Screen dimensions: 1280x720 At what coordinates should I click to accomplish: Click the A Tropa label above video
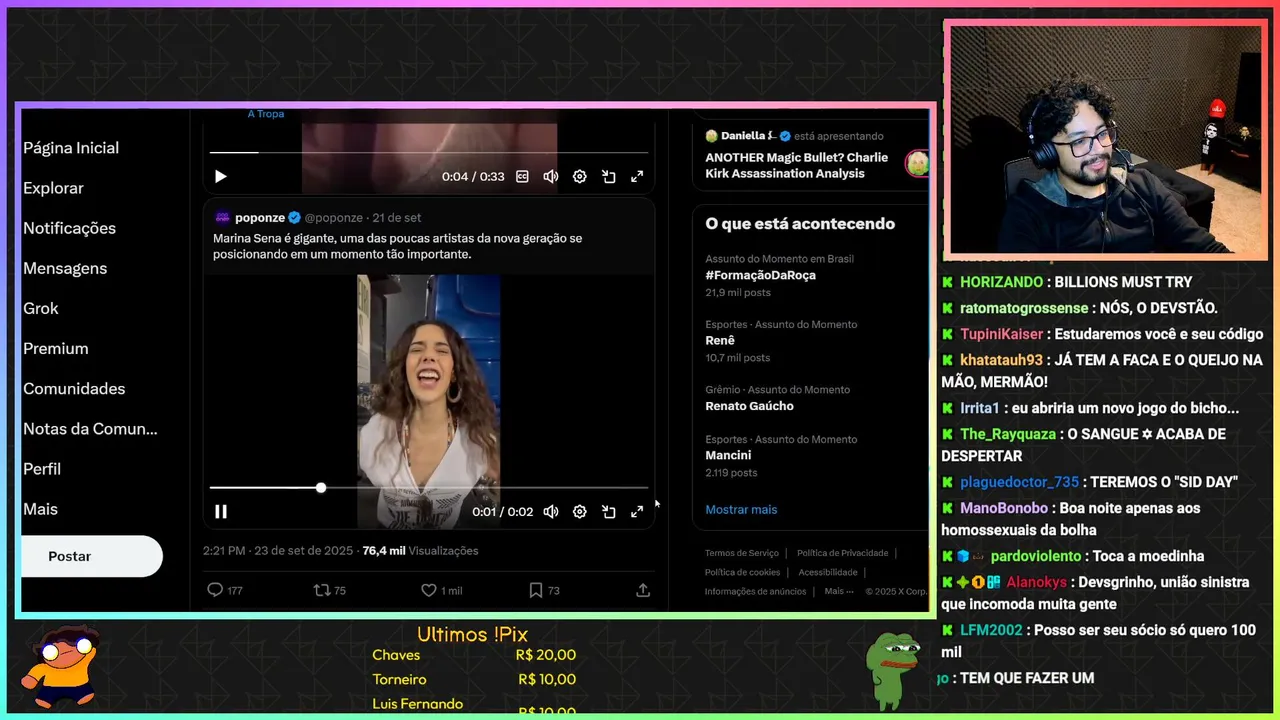click(266, 114)
